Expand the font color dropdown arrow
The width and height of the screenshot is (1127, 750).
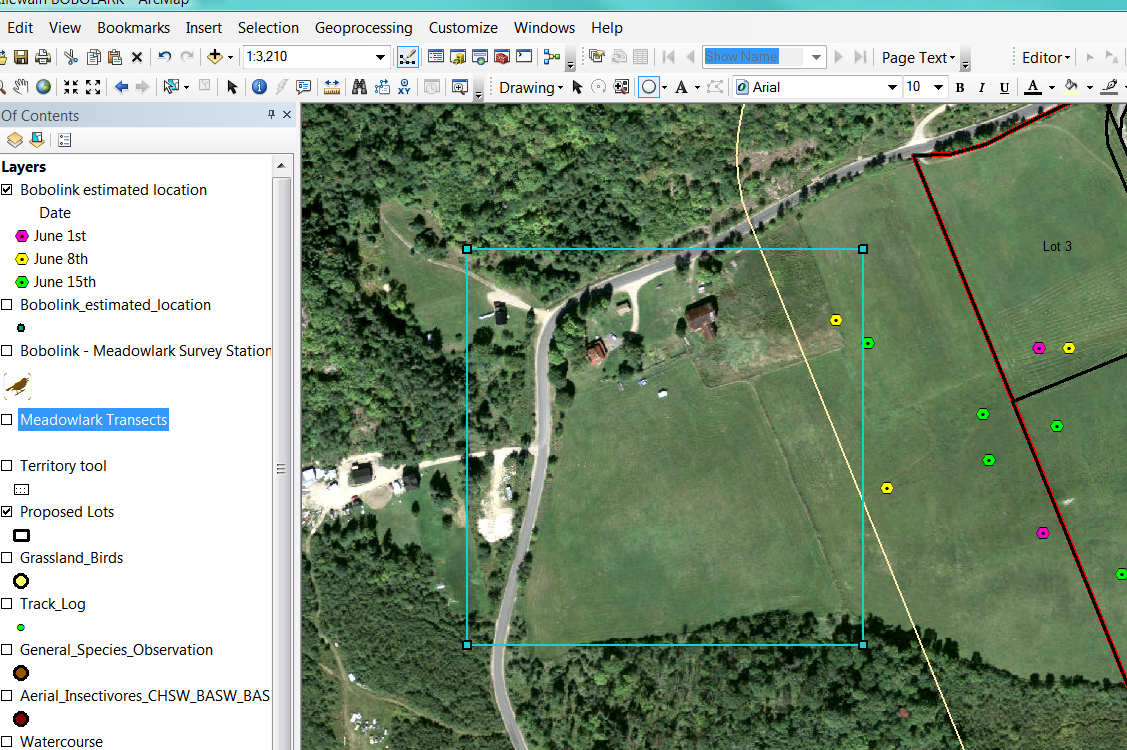click(1052, 88)
